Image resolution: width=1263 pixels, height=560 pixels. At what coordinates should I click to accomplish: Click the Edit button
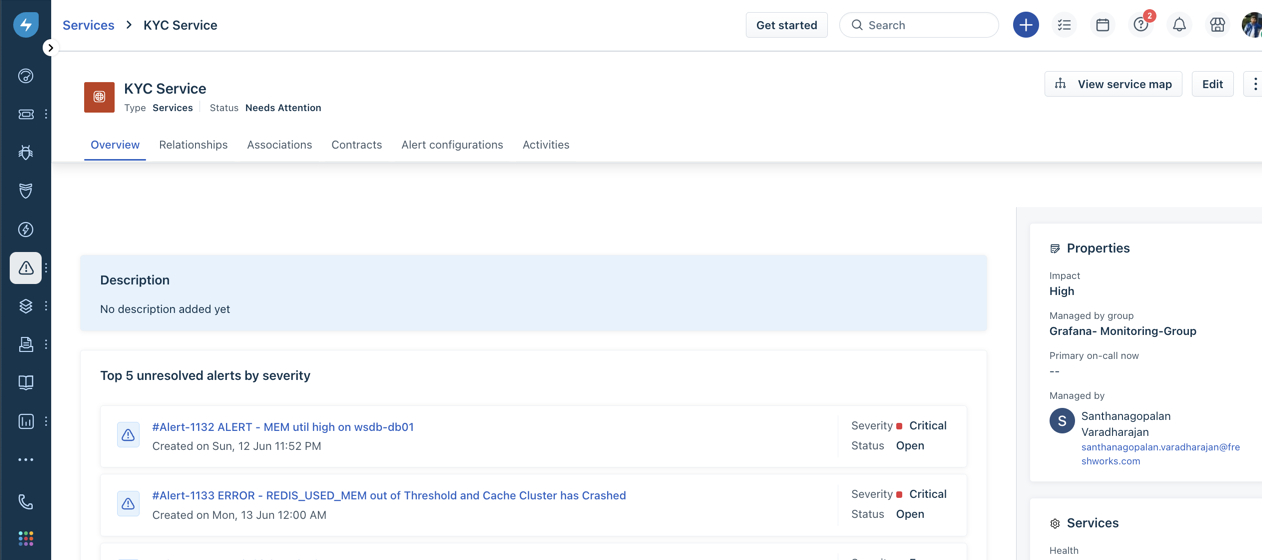click(1212, 84)
